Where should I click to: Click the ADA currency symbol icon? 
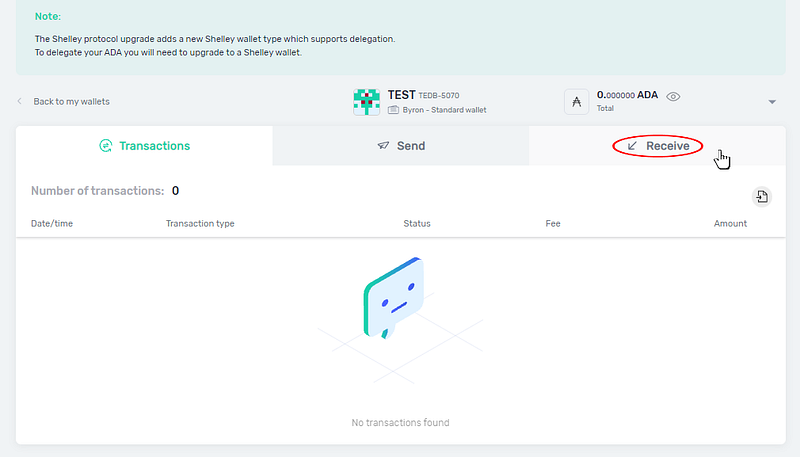pyautogui.click(x=577, y=101)
